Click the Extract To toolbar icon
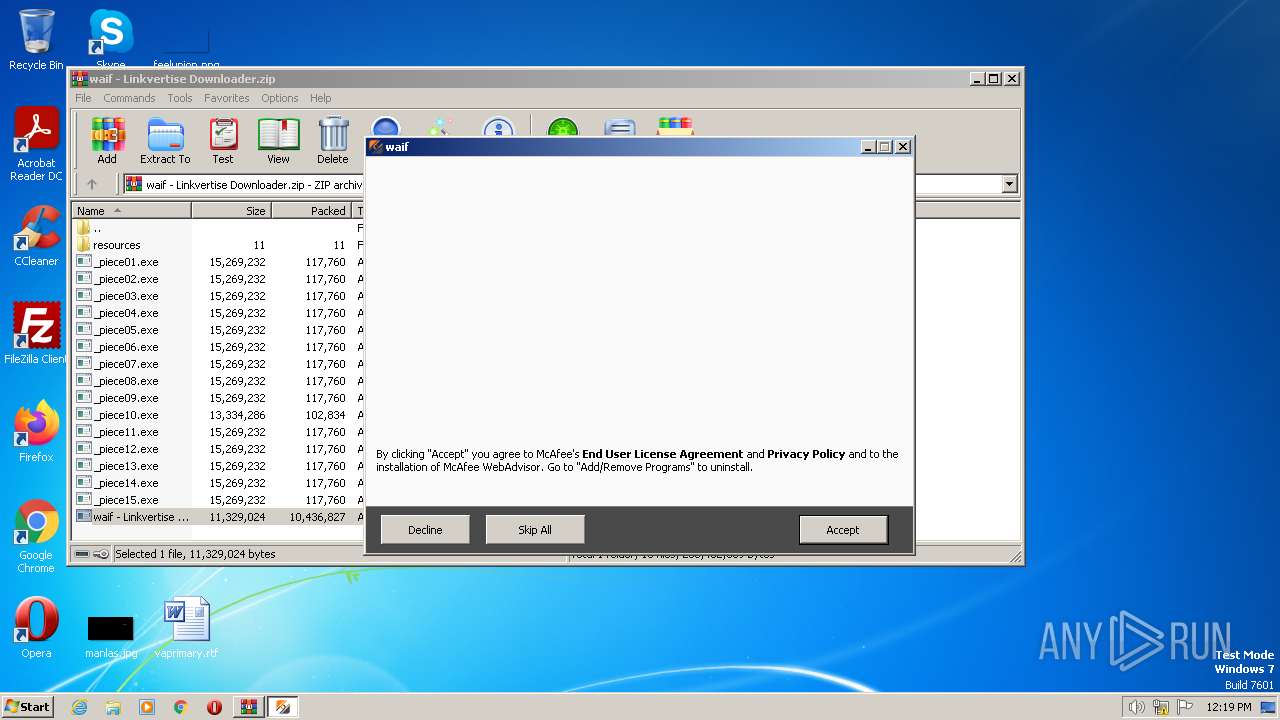 click(165, 141)
